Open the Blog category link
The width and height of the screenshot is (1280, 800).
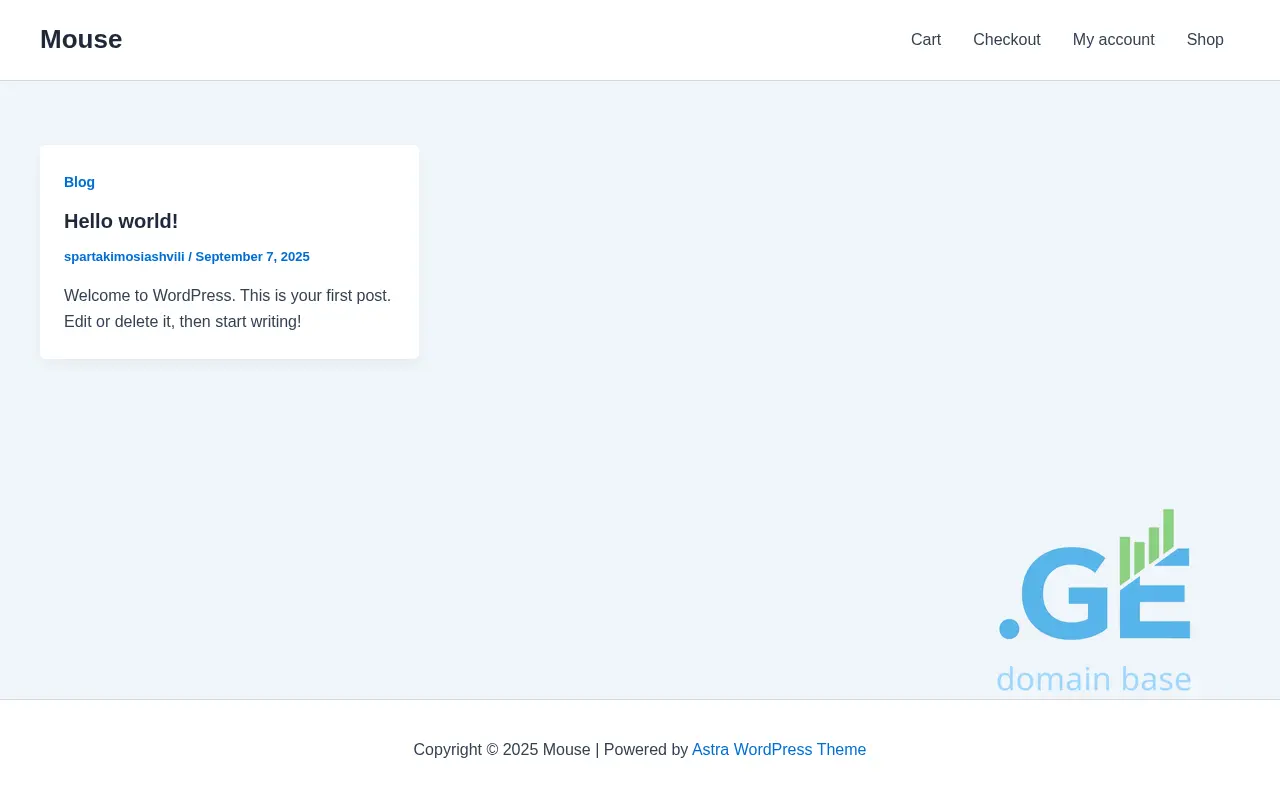(x=79, y=182)
